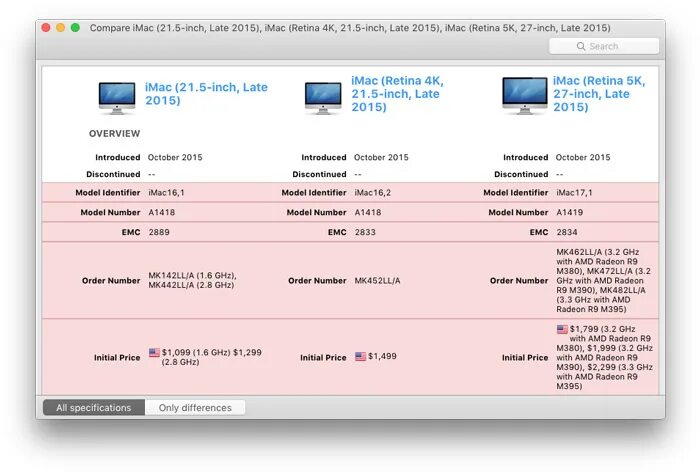Click the iMac 21.5-inch Late 2015 thumbnail image
The width and height of the screenshot is (700, 473).
pyautogui.click(x=117, y=98)
